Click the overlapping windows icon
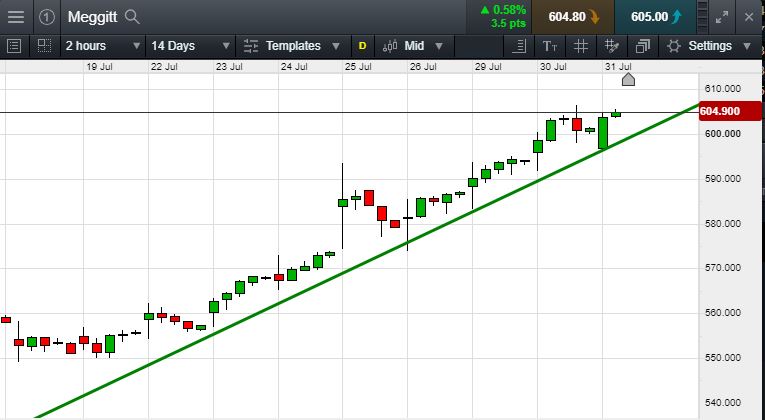This screenshot has width=765, height=420. coord(642,46)
